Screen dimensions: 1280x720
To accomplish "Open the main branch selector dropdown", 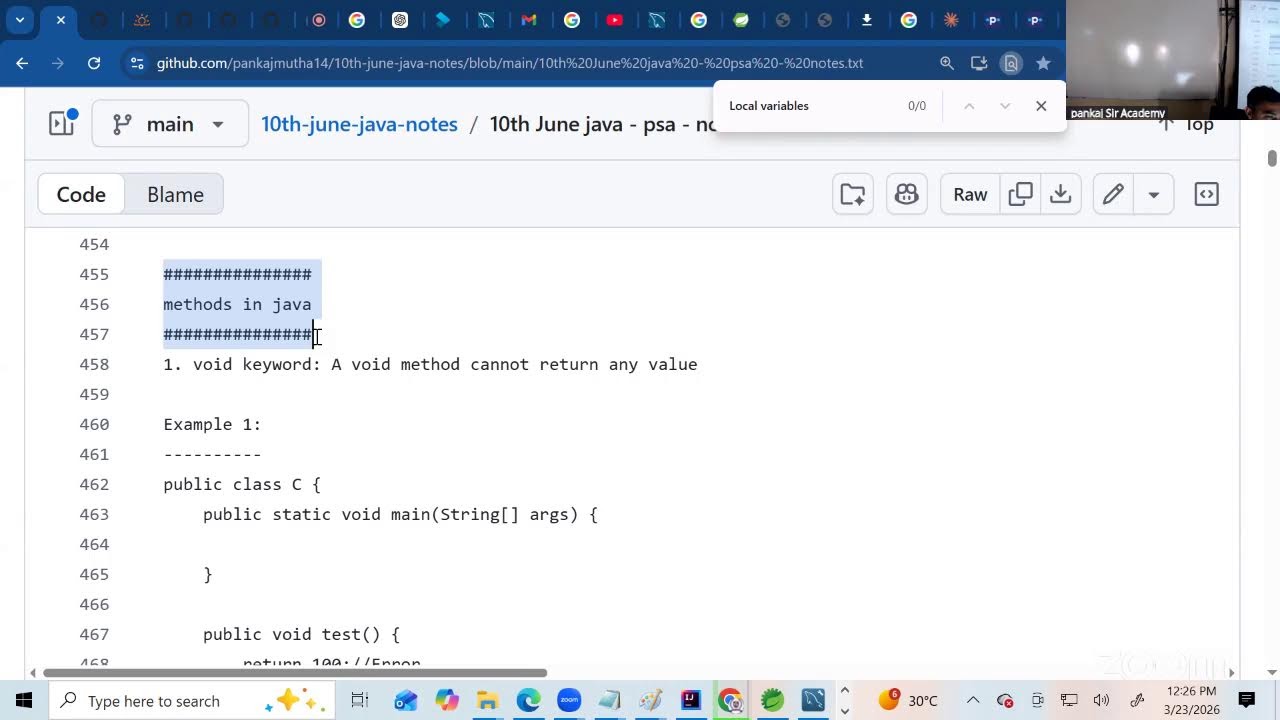I will (170, 124).
